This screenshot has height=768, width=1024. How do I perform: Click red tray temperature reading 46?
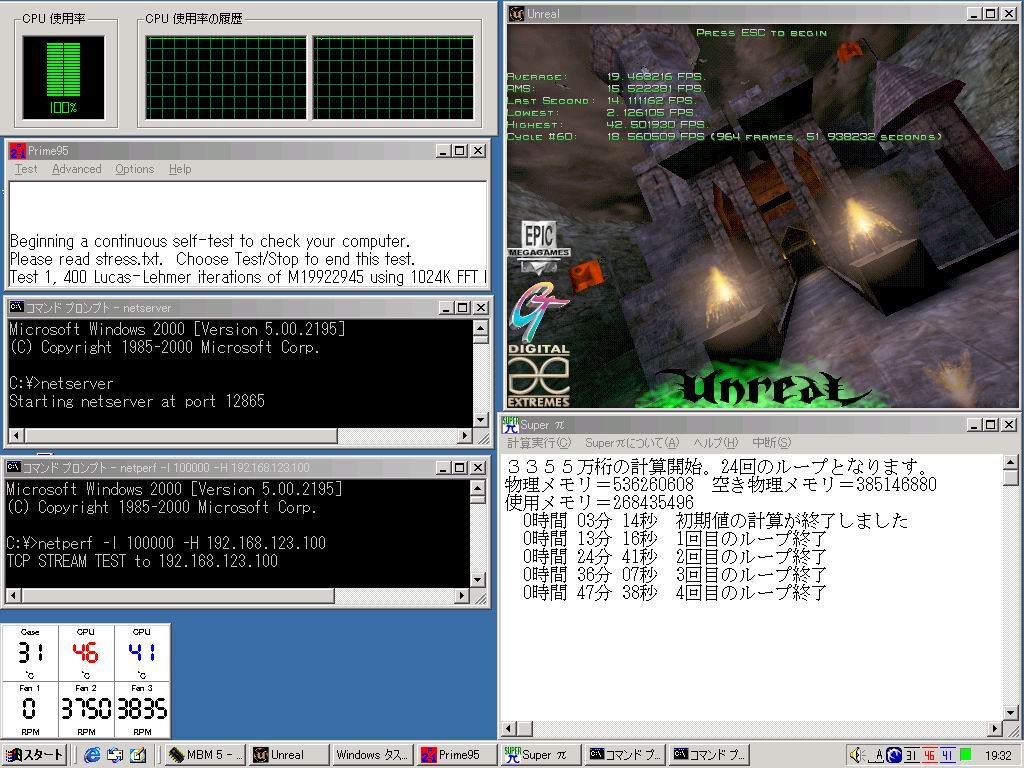click(929, 756)
